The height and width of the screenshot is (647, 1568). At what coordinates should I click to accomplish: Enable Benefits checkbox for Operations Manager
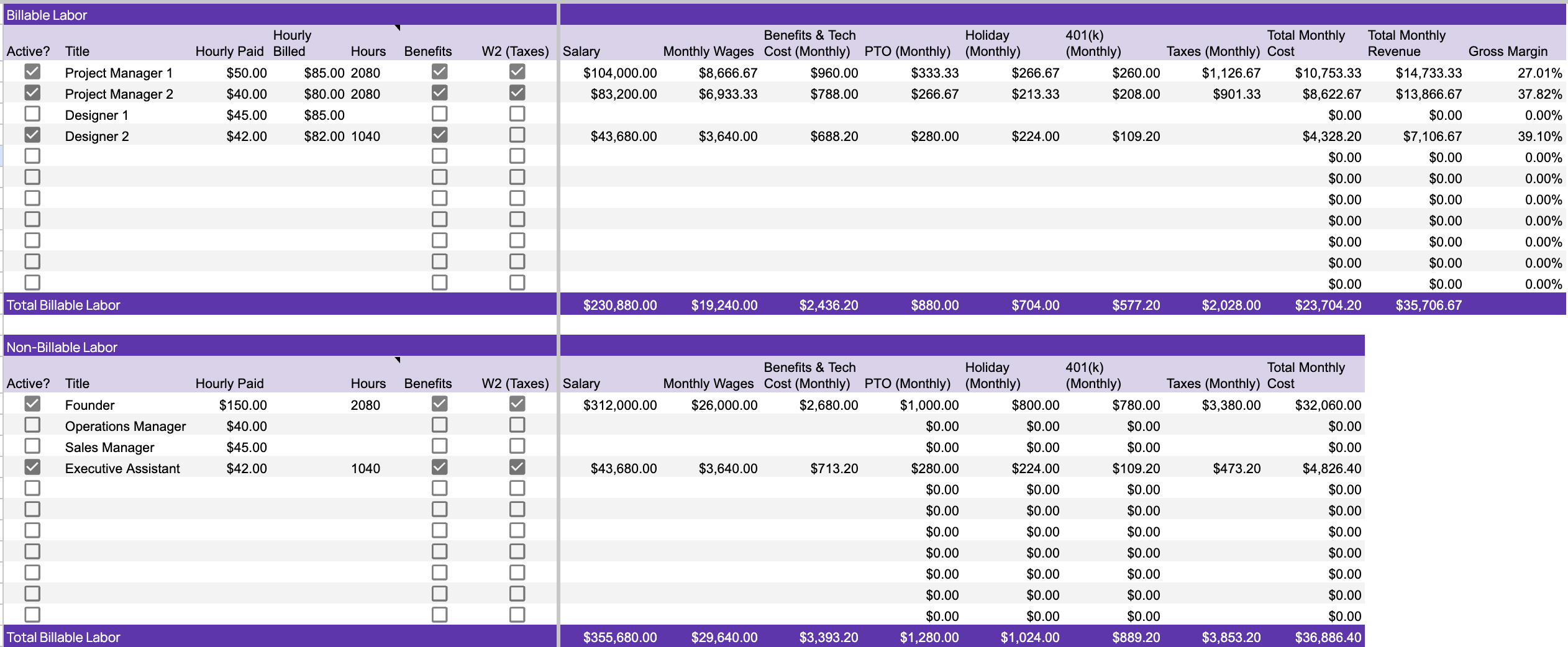439,425
